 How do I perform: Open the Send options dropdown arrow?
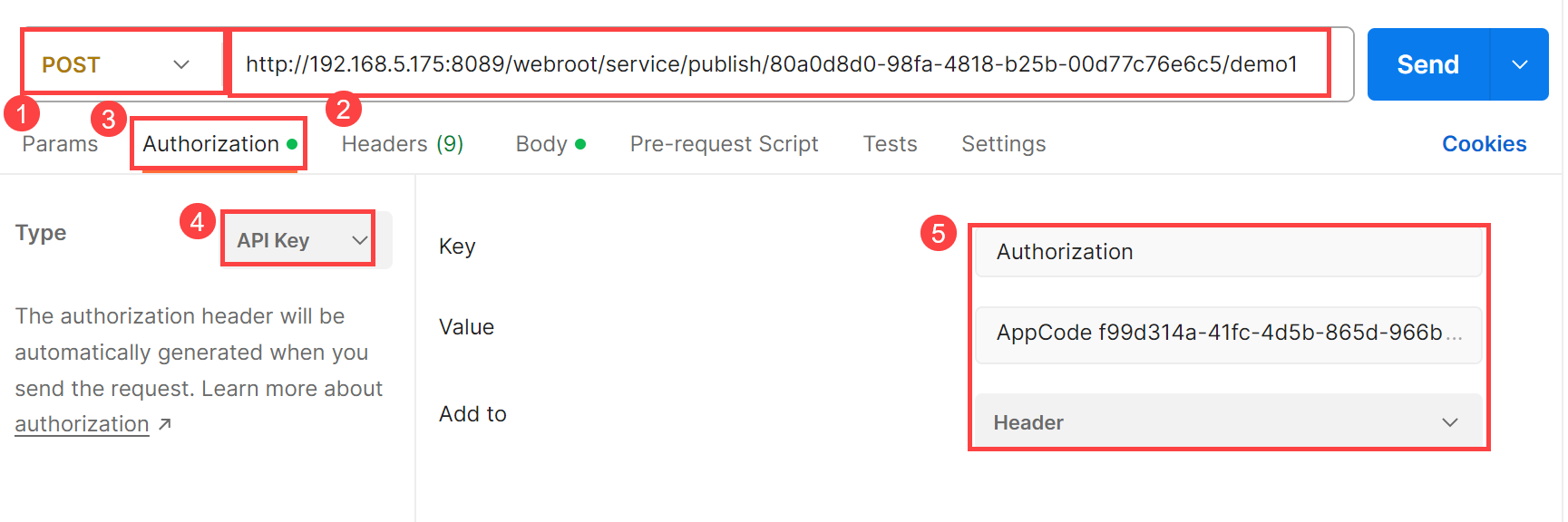1520,64
